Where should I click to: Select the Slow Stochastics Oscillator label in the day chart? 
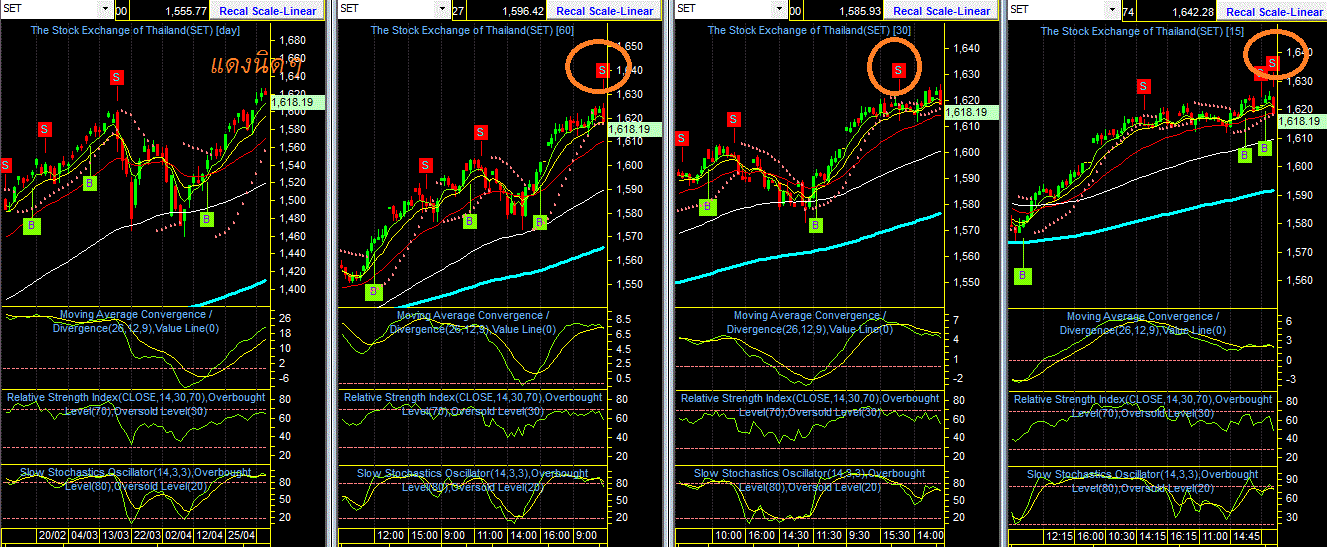[137, 479]
